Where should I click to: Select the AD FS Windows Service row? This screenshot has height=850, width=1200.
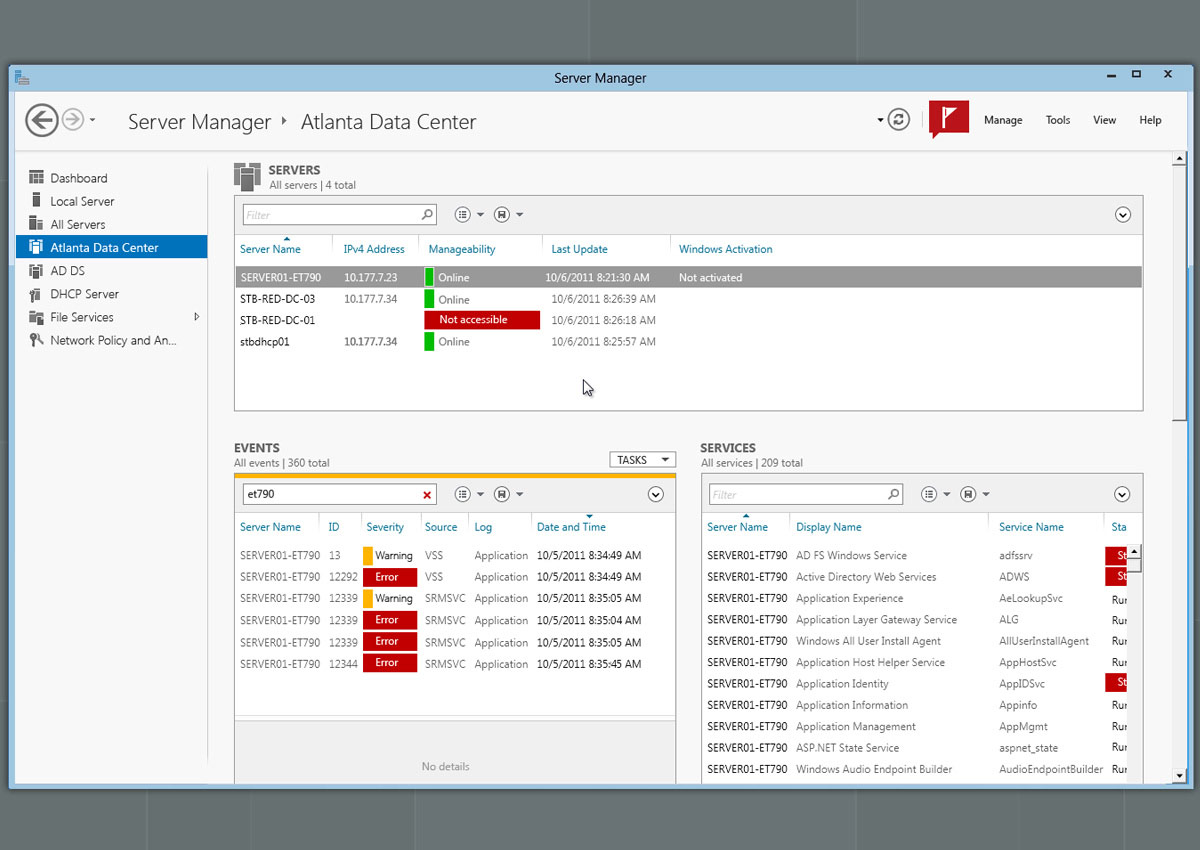(x=916, y=555)
